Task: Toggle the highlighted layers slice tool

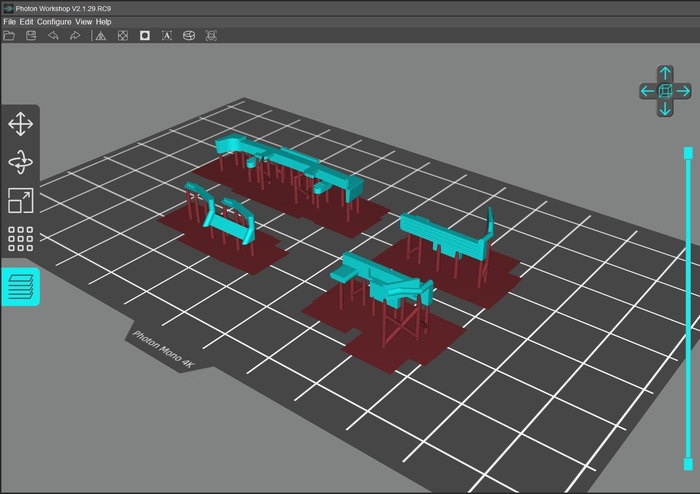Action: (20, 287)
